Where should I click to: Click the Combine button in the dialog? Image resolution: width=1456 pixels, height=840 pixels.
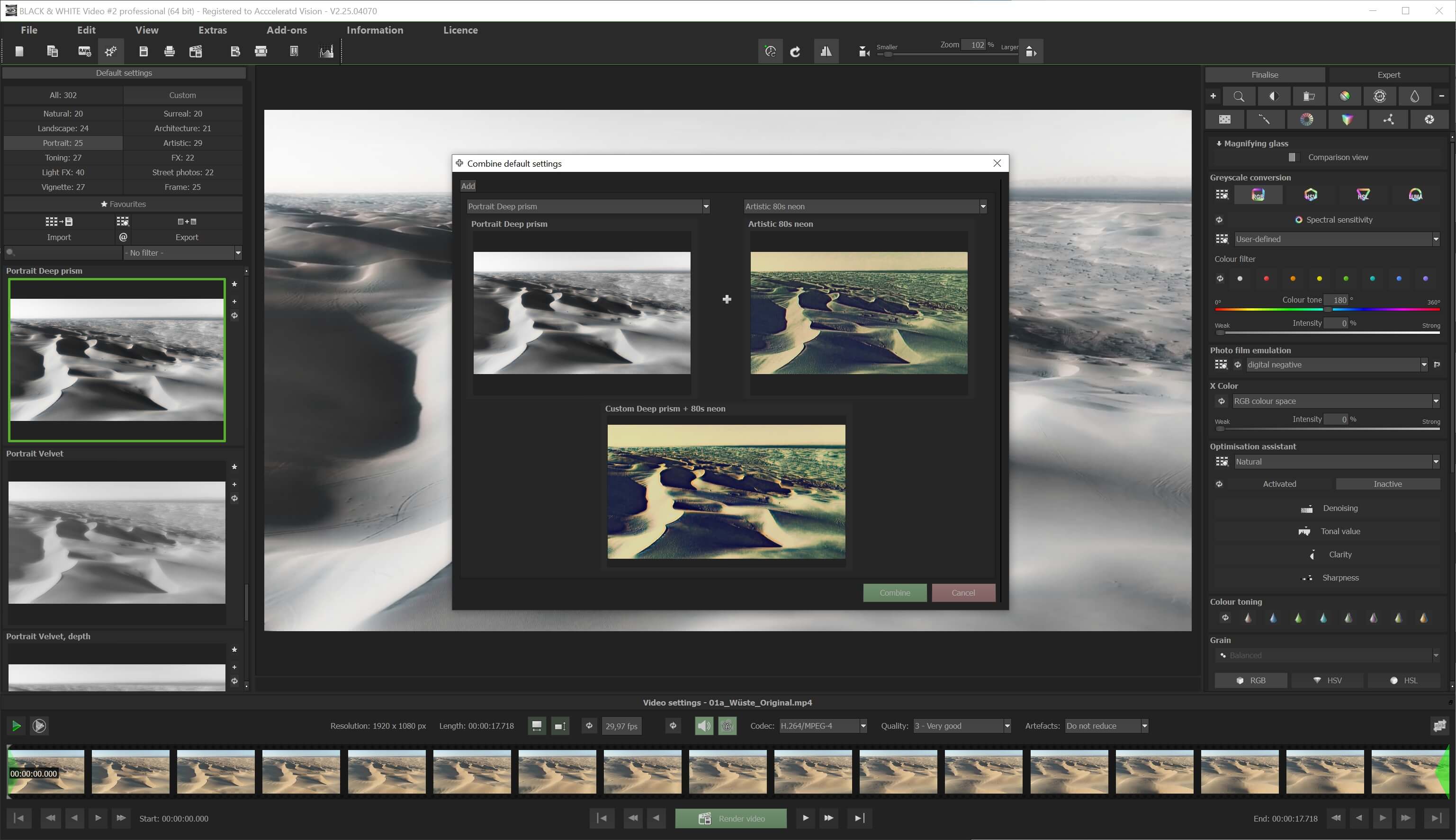click(x=895, y=592)
